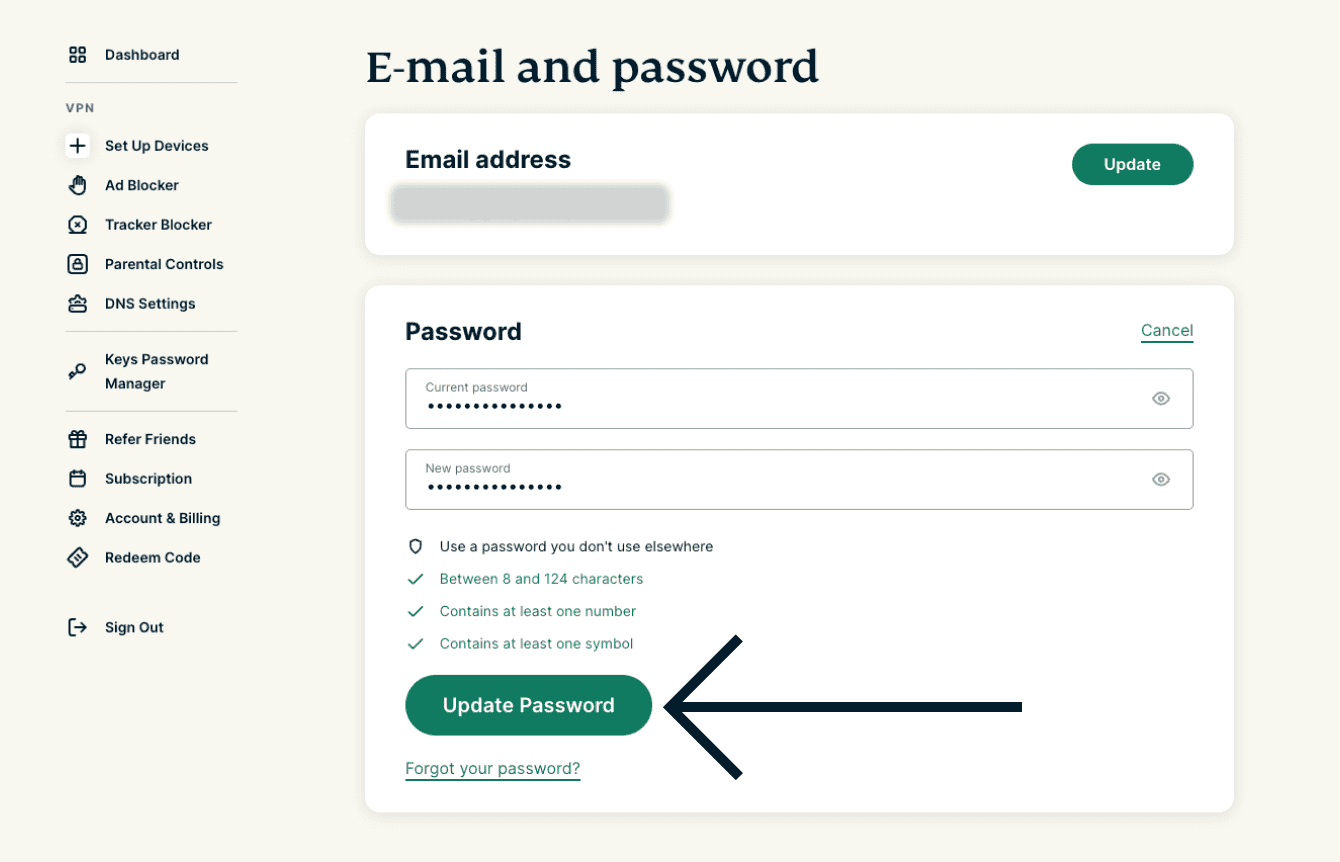Screen dimensions: 1340x862
Task: Click the DNS Settings icon
Action: tap(77, 304)
